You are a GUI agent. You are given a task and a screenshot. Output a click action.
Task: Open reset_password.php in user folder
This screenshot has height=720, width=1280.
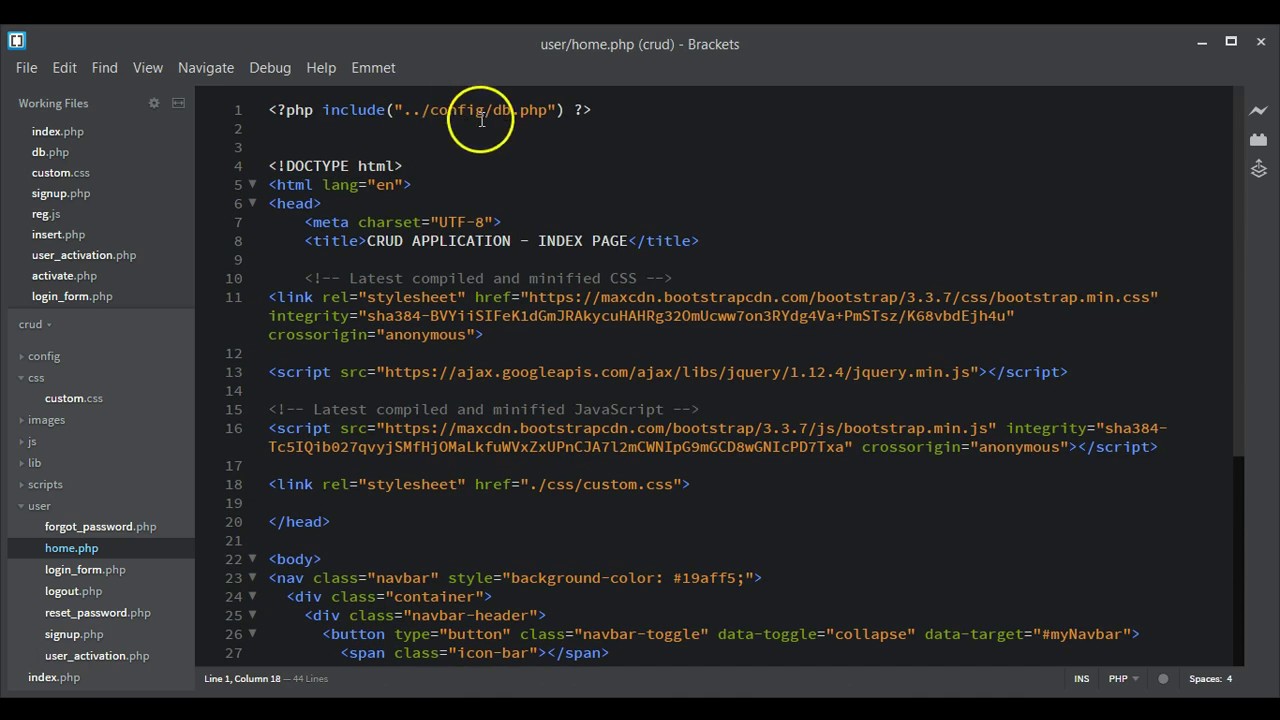97,613
